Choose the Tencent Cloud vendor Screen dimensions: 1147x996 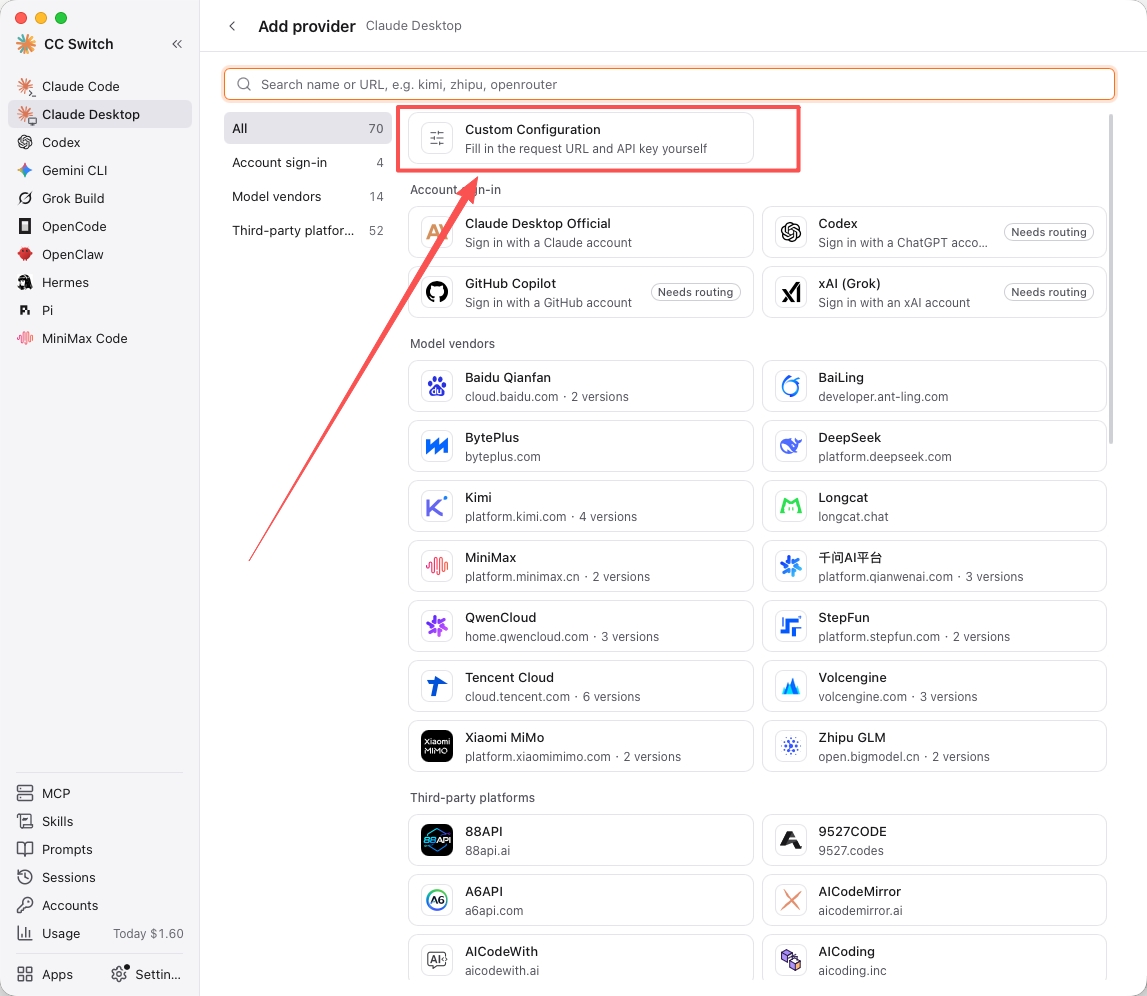581,686
